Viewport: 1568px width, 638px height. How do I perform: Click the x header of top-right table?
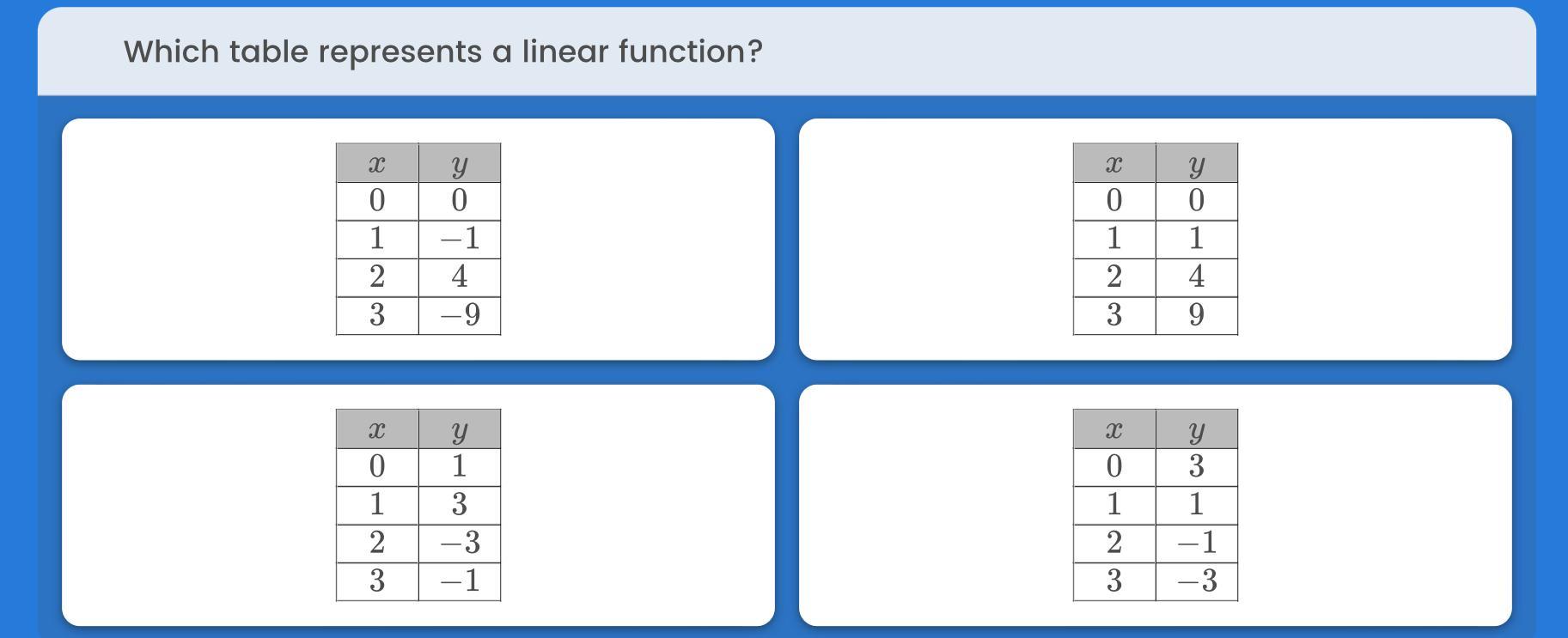pos(1113,163)
